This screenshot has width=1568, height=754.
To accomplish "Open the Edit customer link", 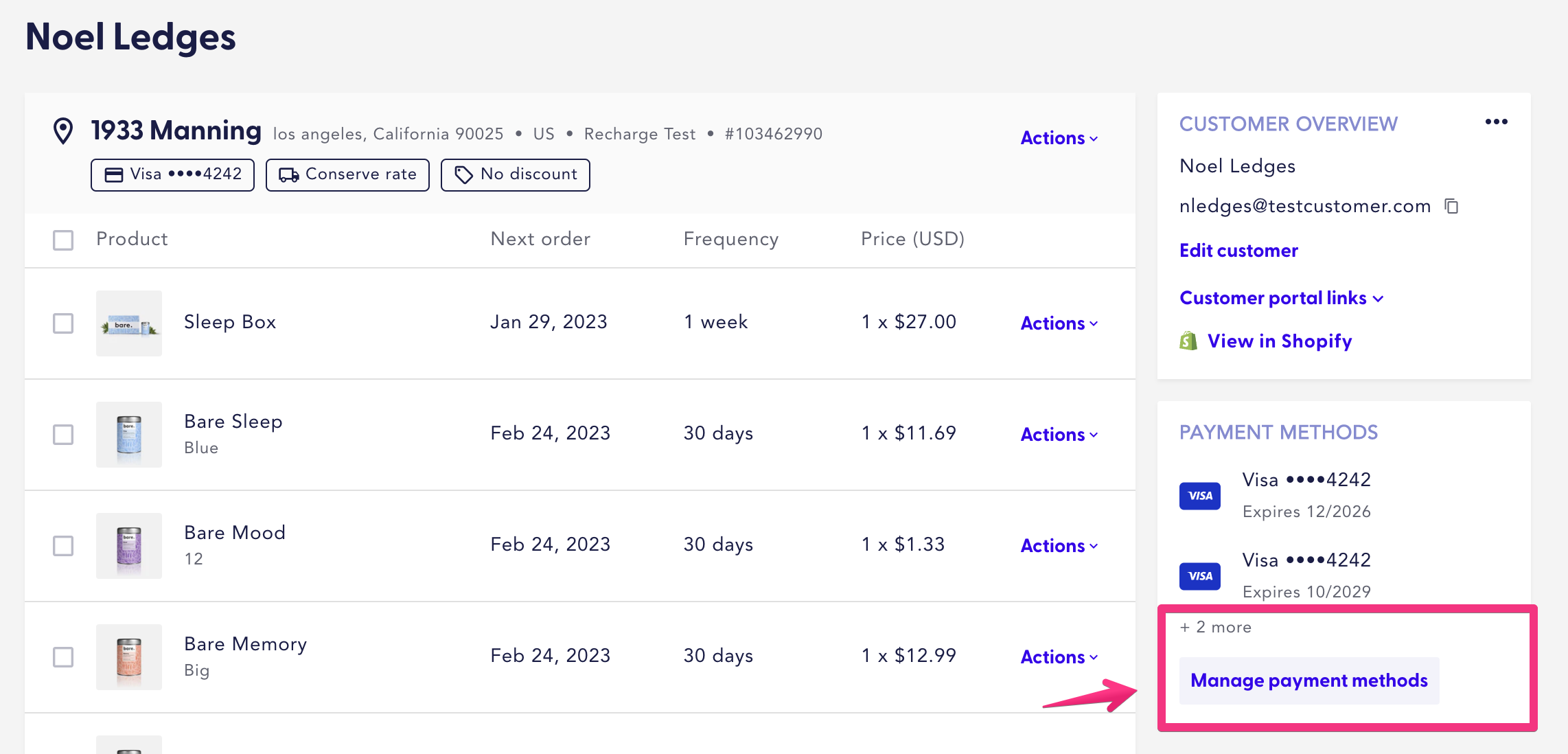I will [1238, 251].
